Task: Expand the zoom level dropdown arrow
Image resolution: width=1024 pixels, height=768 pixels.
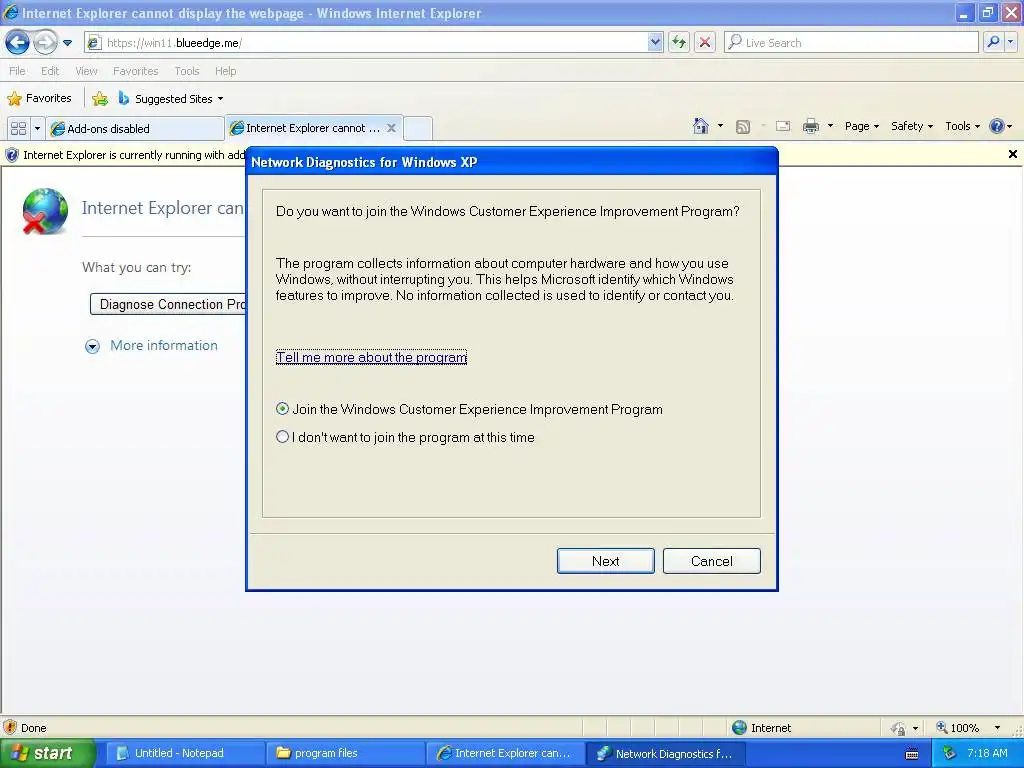Action: point(997,728)
